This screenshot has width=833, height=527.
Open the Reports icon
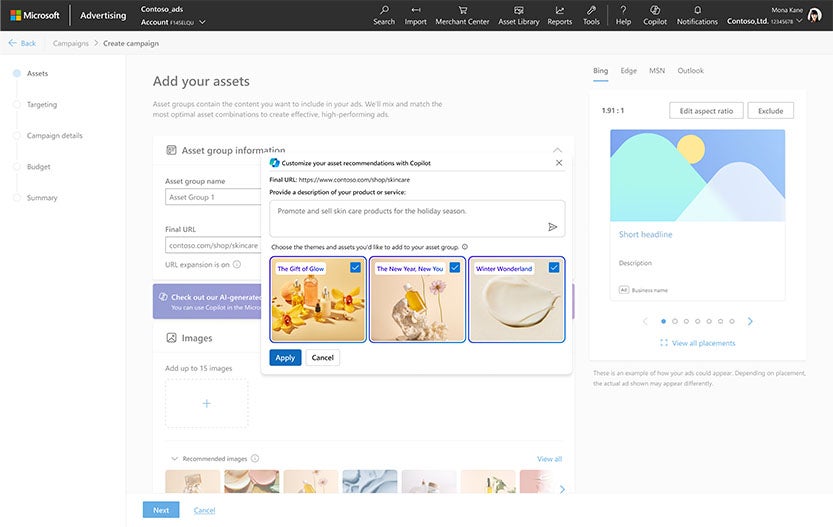tap(560, 14)
